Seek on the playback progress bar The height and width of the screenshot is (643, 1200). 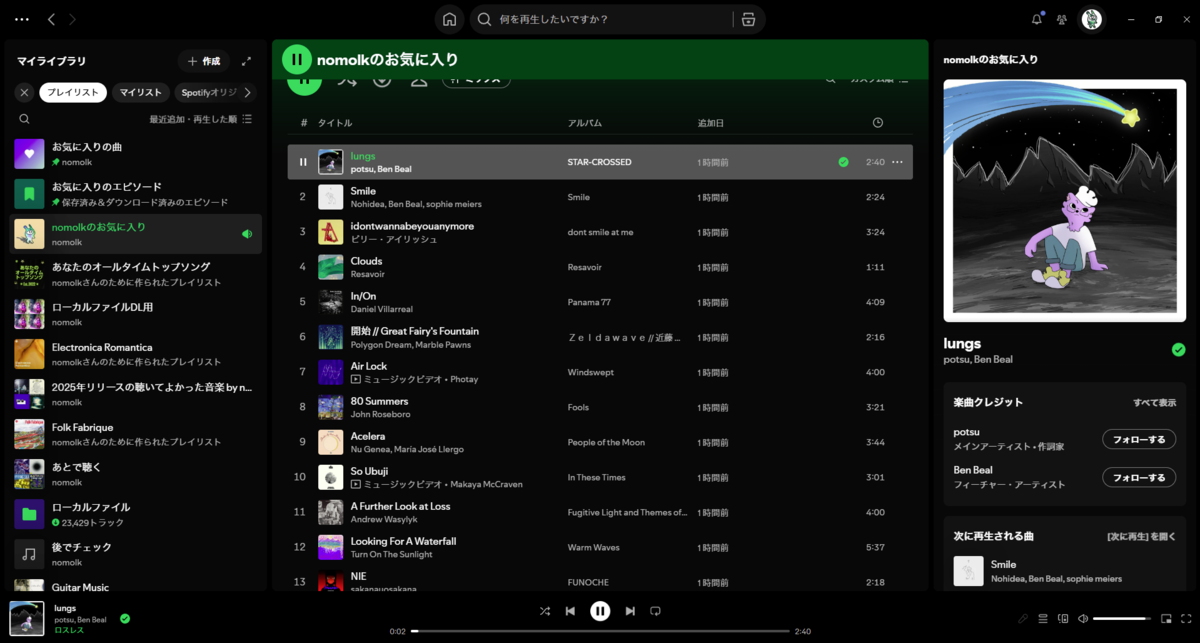coord(600,631)
